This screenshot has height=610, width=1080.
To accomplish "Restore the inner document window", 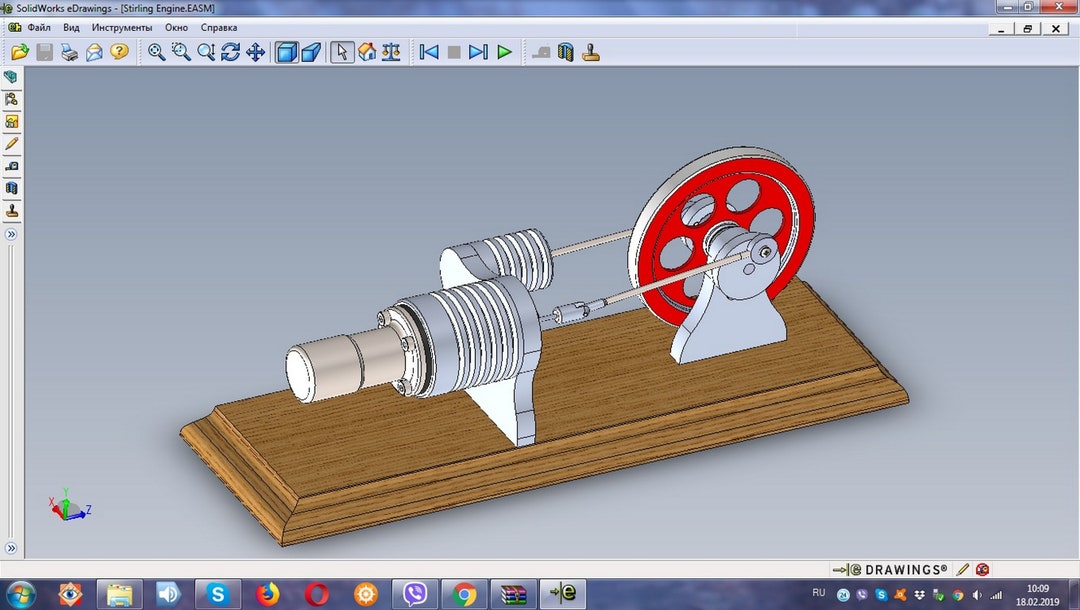I will (1027, 28).
